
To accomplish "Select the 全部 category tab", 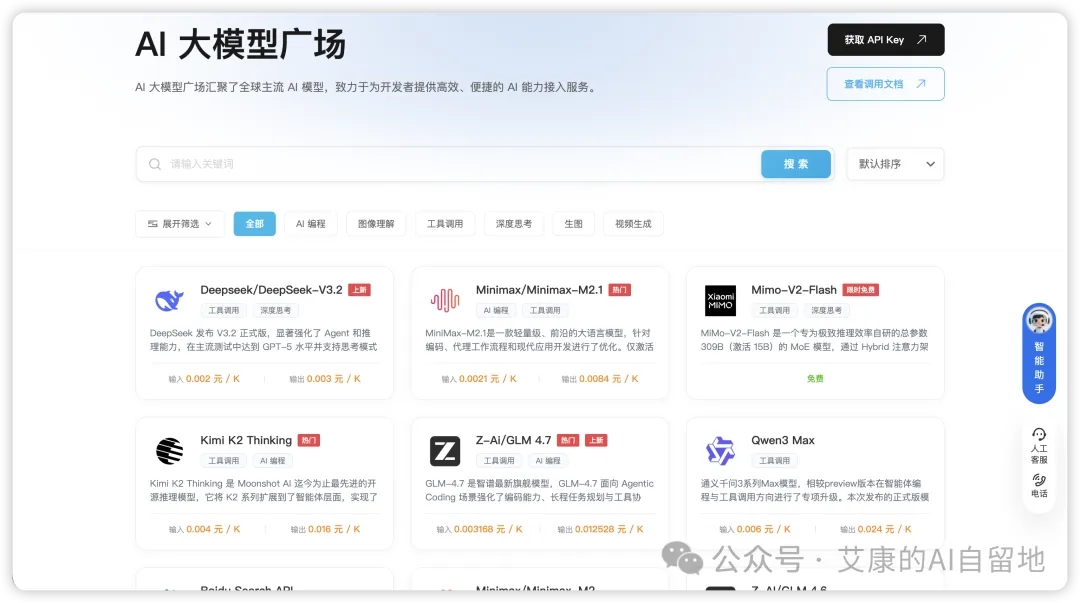I will tap(255, 224).
